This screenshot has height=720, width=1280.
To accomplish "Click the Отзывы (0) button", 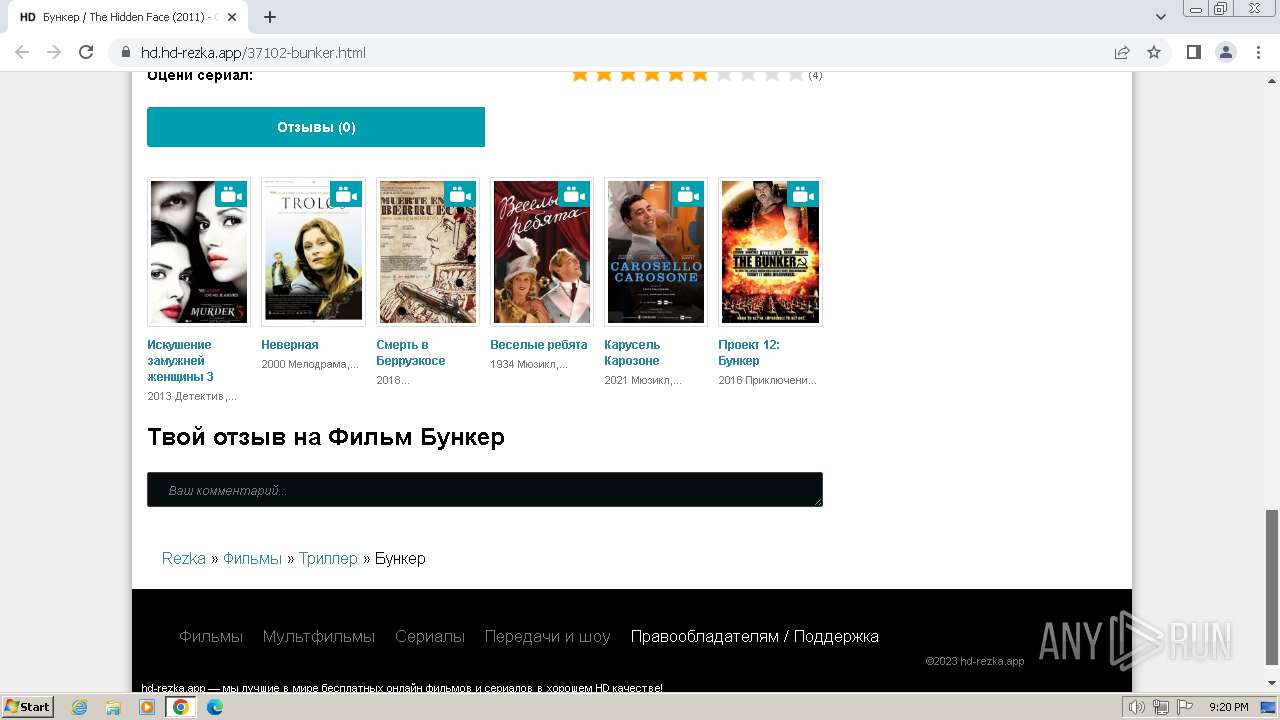I will 316,127.
